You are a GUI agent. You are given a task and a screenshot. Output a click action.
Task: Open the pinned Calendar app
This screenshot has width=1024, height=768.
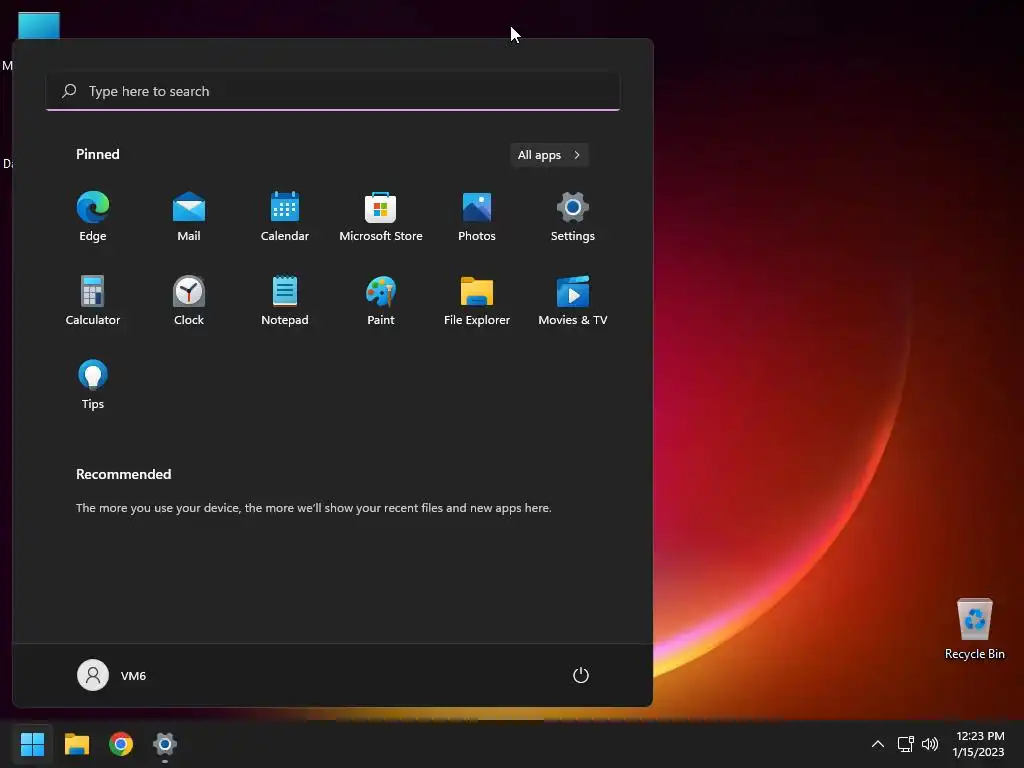click(285, 217)
